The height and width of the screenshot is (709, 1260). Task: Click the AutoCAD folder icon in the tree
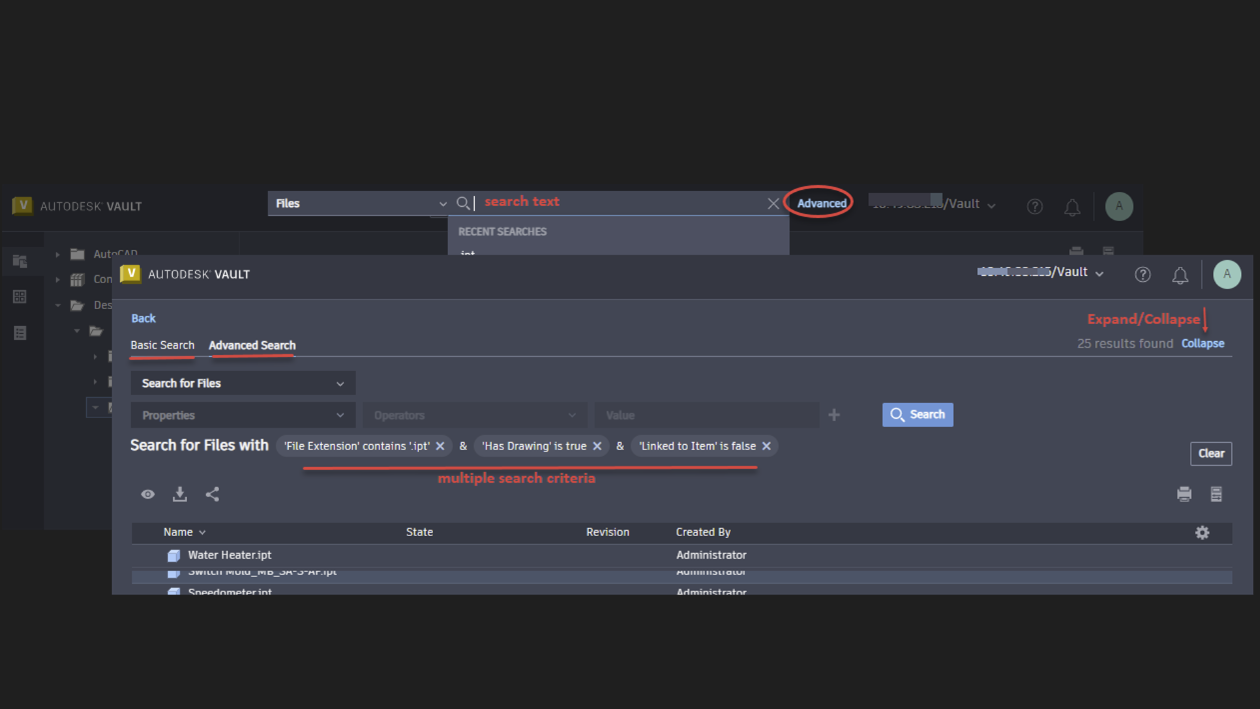coord(77,254)
